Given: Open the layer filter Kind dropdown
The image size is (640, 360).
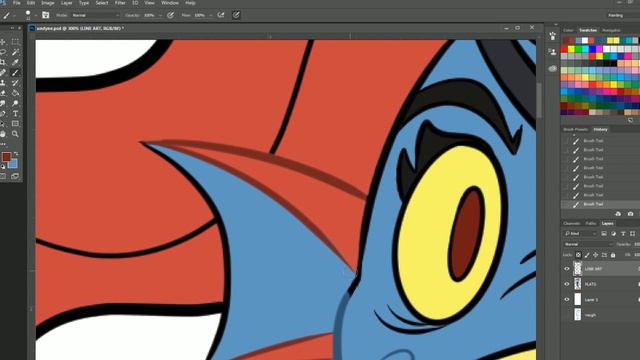Looking at the screenshot, I should (x=580, y=233).
